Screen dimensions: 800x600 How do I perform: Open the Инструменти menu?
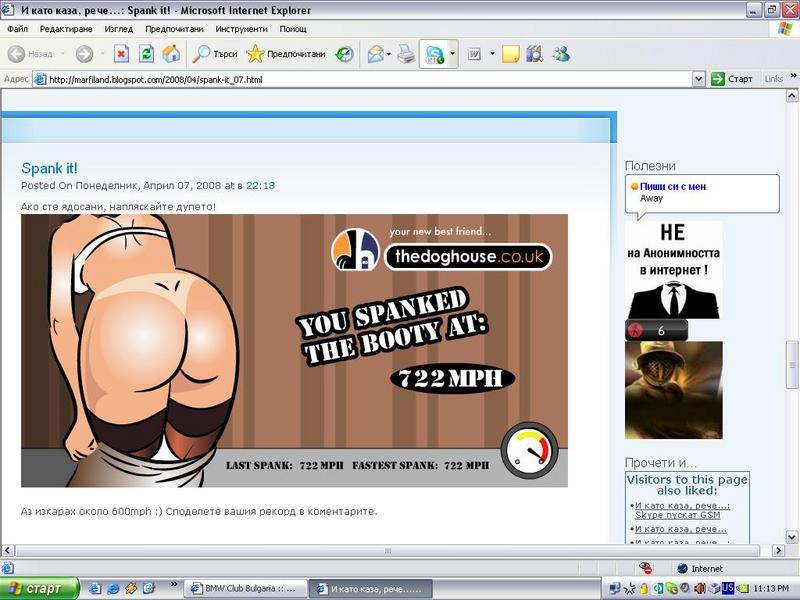[x=241, y=29]
